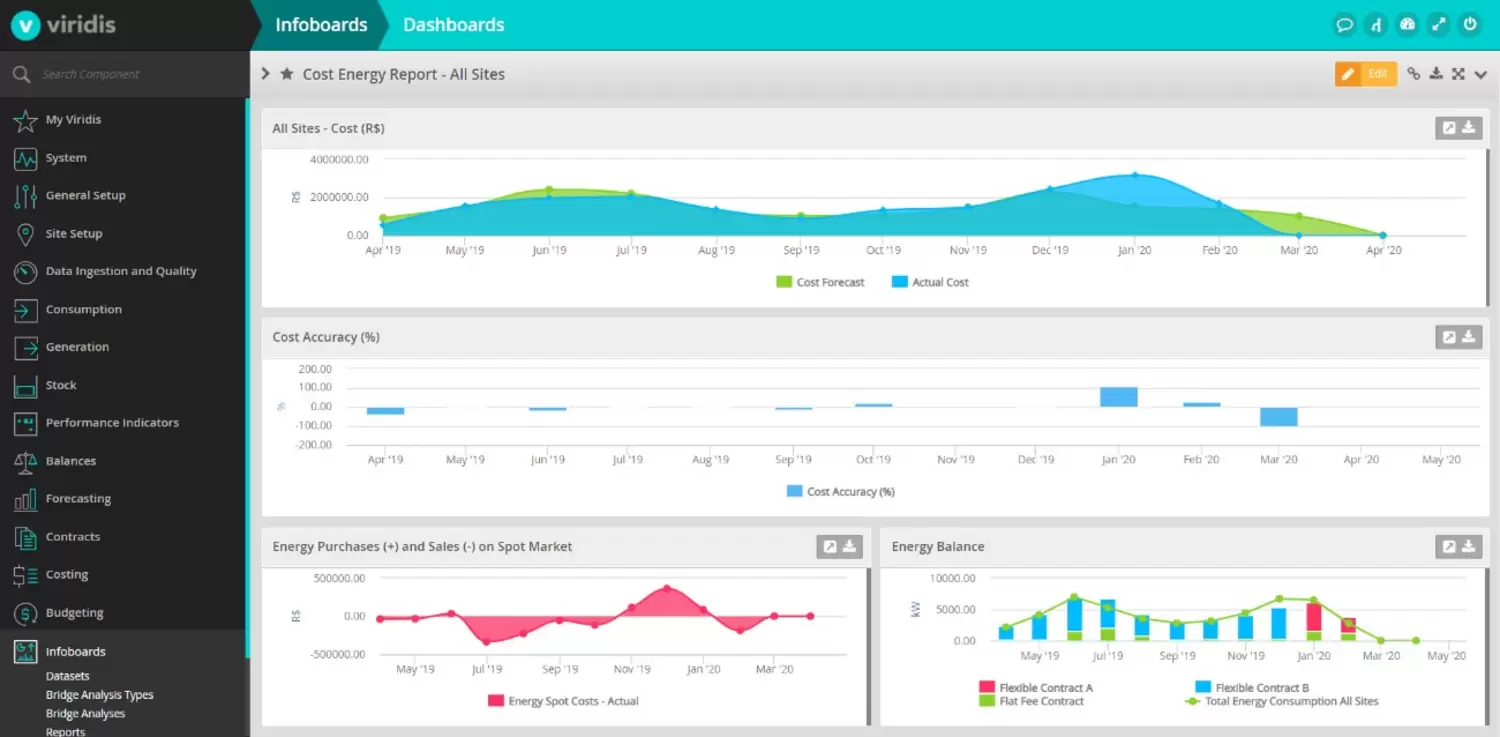
Task: Click the Balances scale icon in sidebar
Action: pyautogui.click(x=26, y=461)
